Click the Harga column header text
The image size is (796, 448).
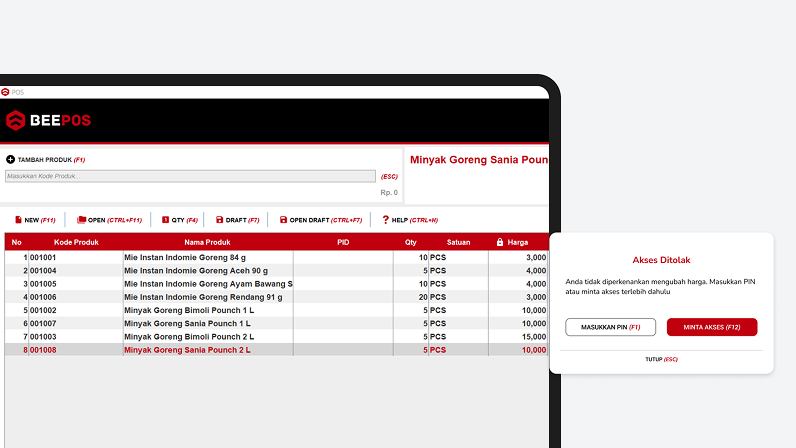[x=518, y=242]
